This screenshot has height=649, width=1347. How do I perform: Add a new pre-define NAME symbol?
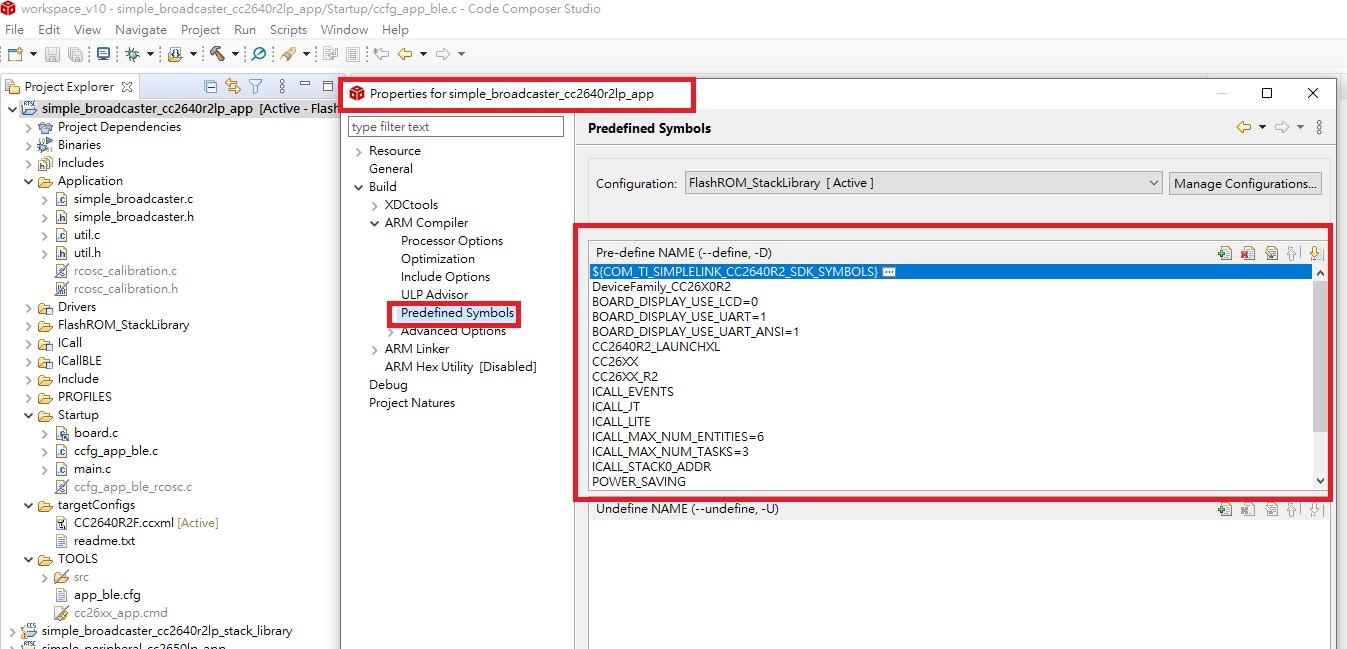coord(1225,254)
